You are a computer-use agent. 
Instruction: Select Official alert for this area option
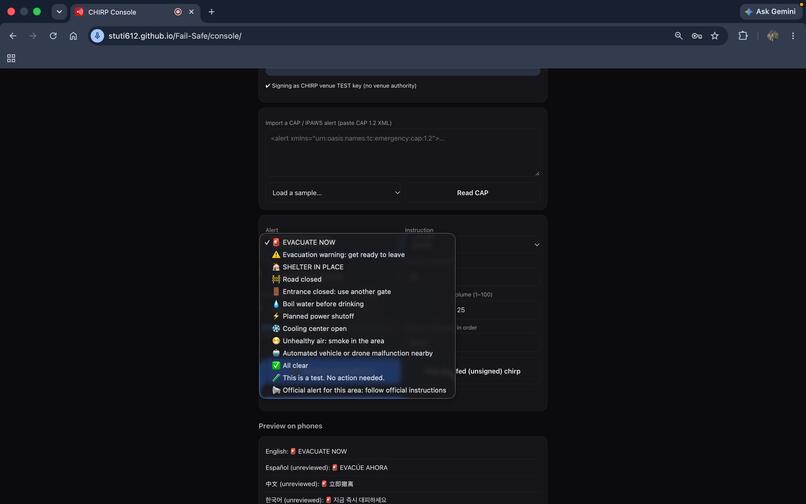coord(357,390)
